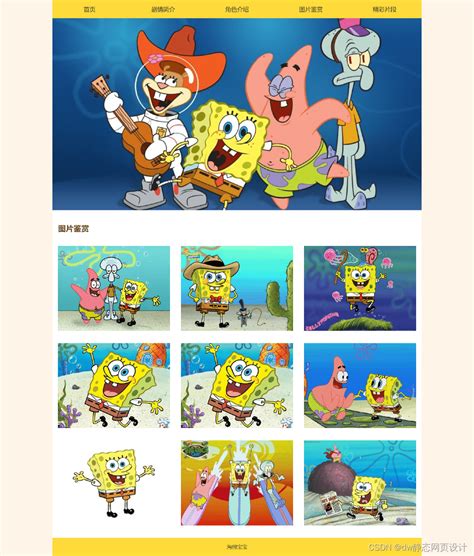Open thumbnail of Patrick, Squidward and SpongeBob standing
Screen dimensions: 474x556
tap(114, 288)
